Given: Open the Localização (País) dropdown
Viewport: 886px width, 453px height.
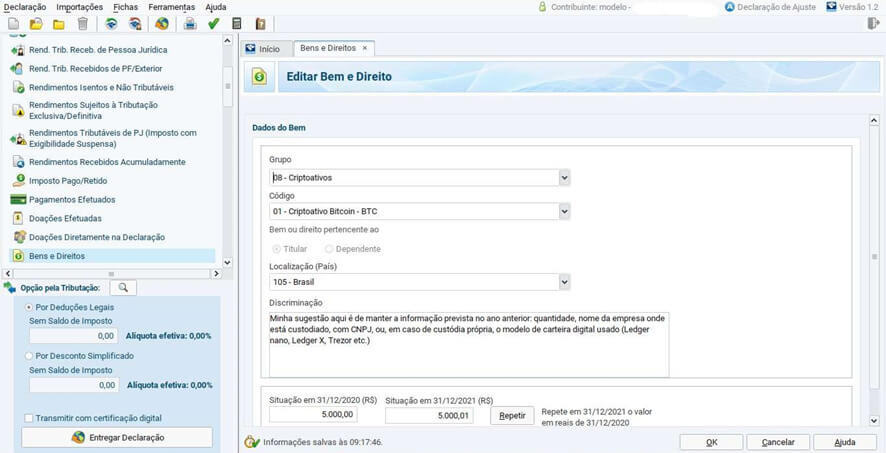Looking at the screenshot, I should point(564,282).
